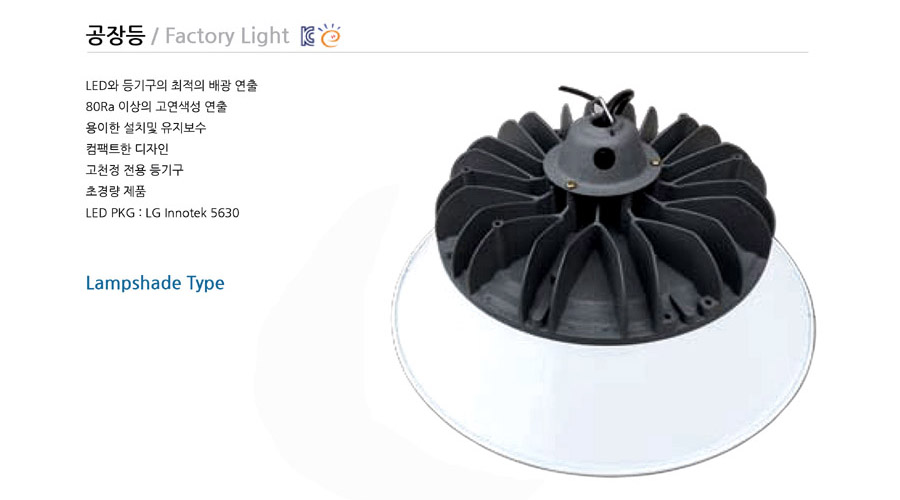The height and width of the screenshot is (500, 900).
Task: Click the Korean heading 공장등
Action: tap(115, 36)
